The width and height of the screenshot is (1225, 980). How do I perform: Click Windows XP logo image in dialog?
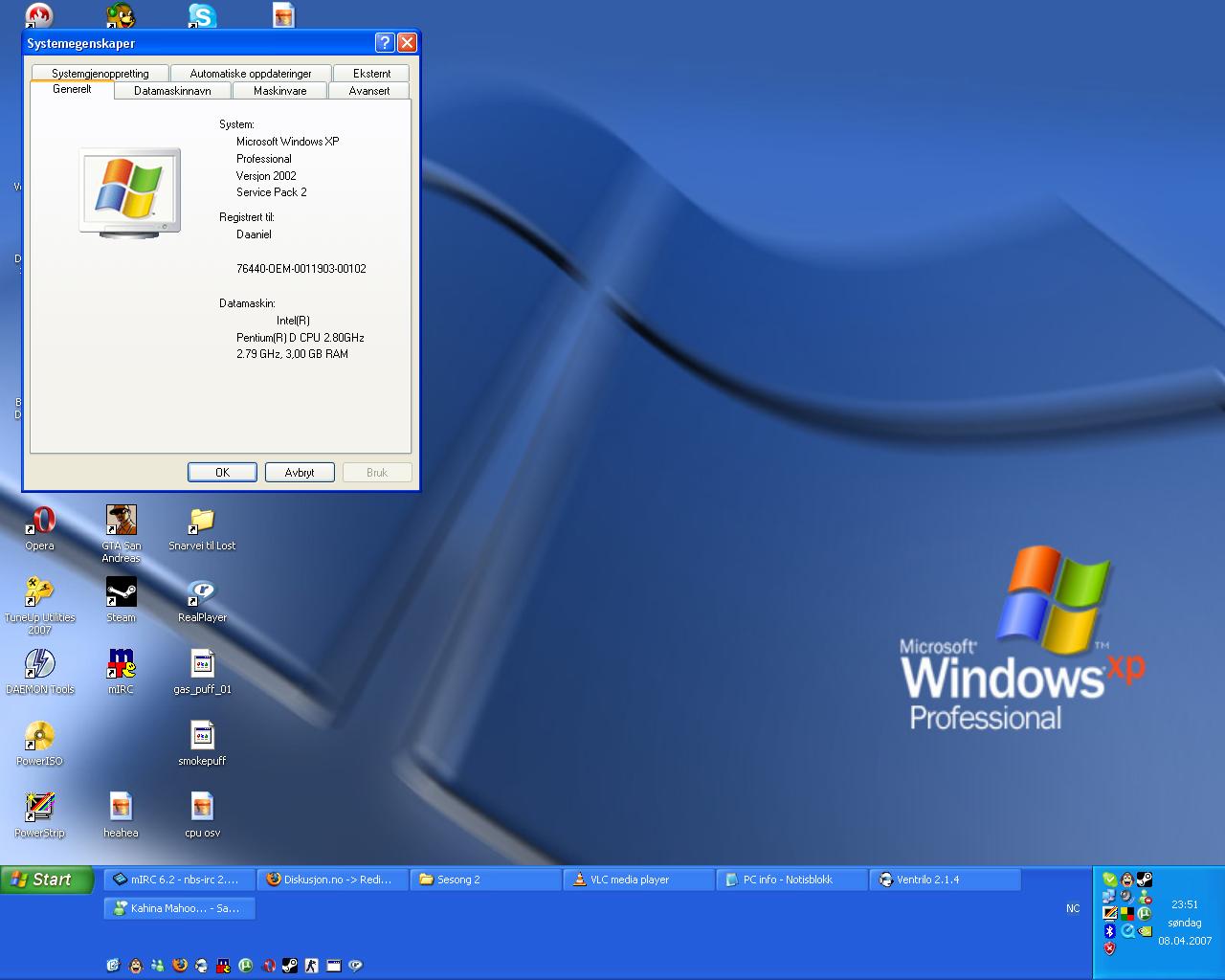click(x=129, y=192)
